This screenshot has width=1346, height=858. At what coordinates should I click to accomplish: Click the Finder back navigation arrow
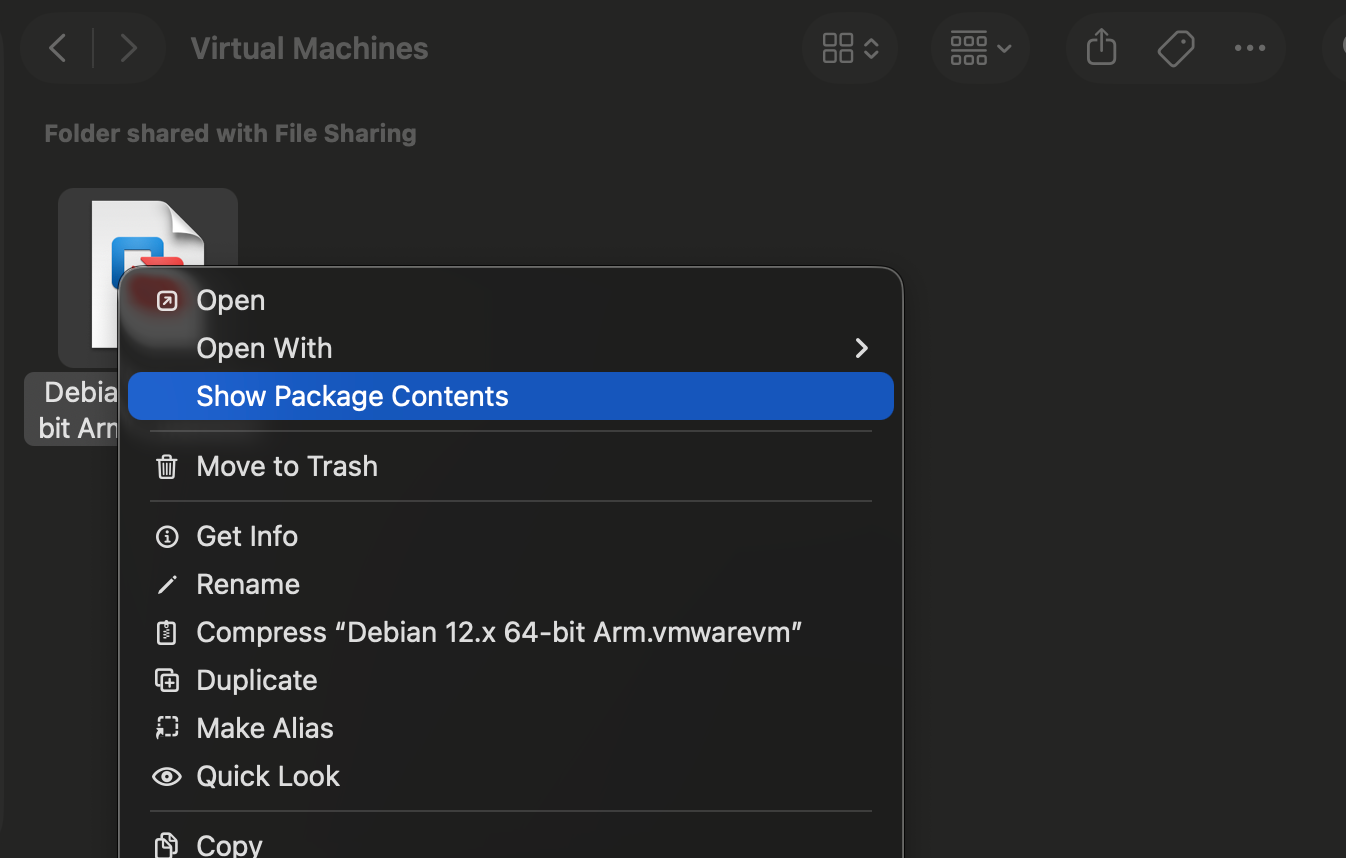58,48
